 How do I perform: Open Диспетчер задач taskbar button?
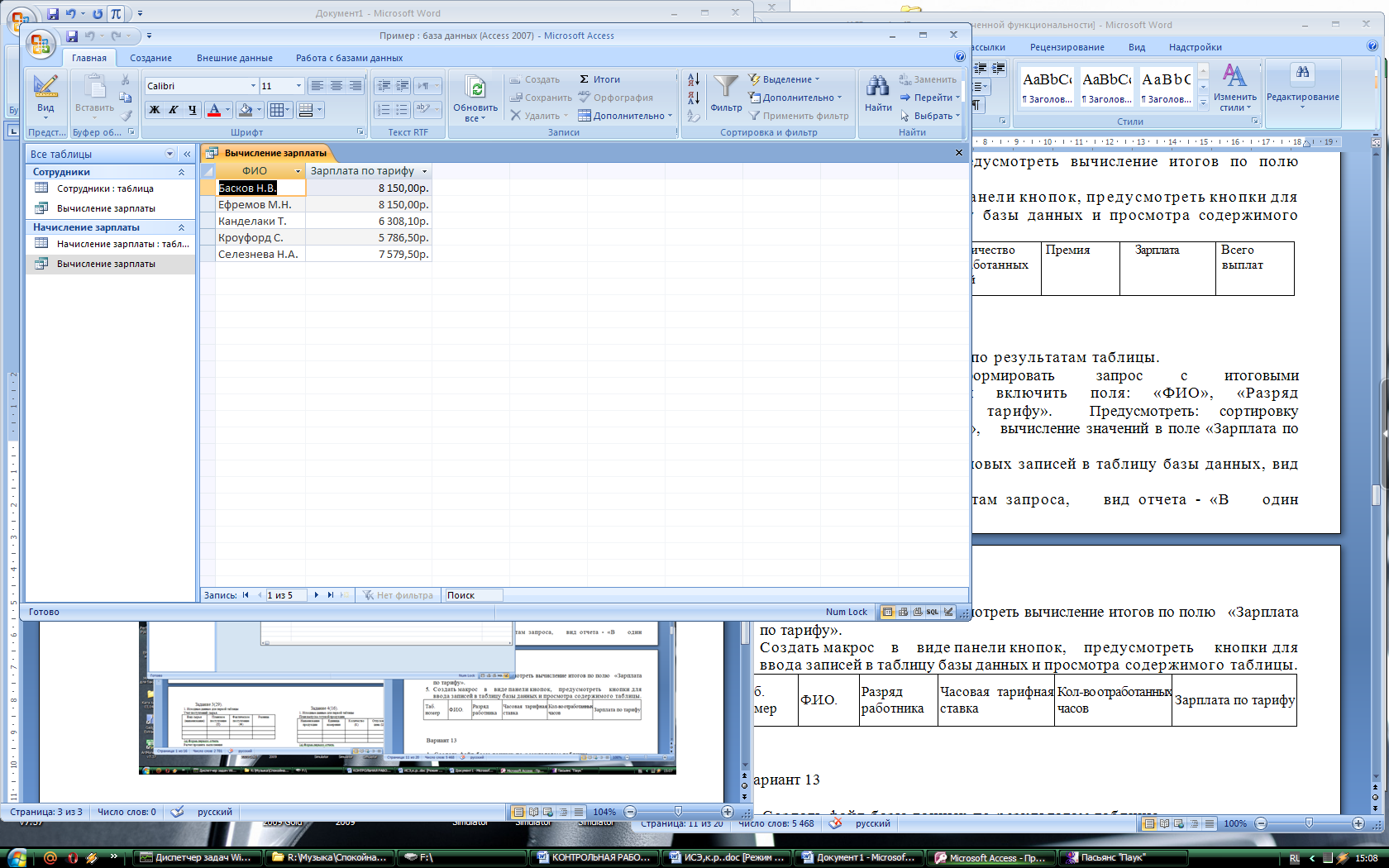[x=198, y=857]
